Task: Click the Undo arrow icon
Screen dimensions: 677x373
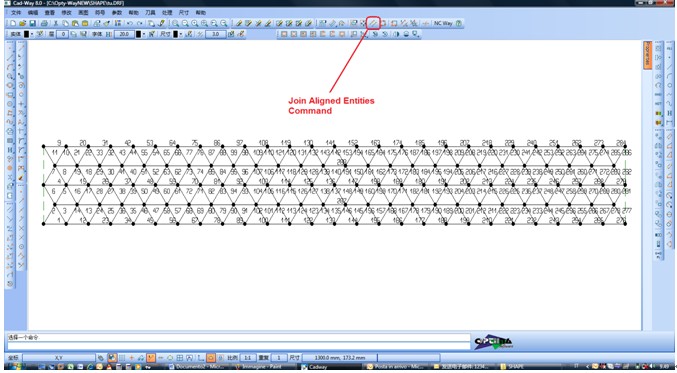Action: [130, 23]
